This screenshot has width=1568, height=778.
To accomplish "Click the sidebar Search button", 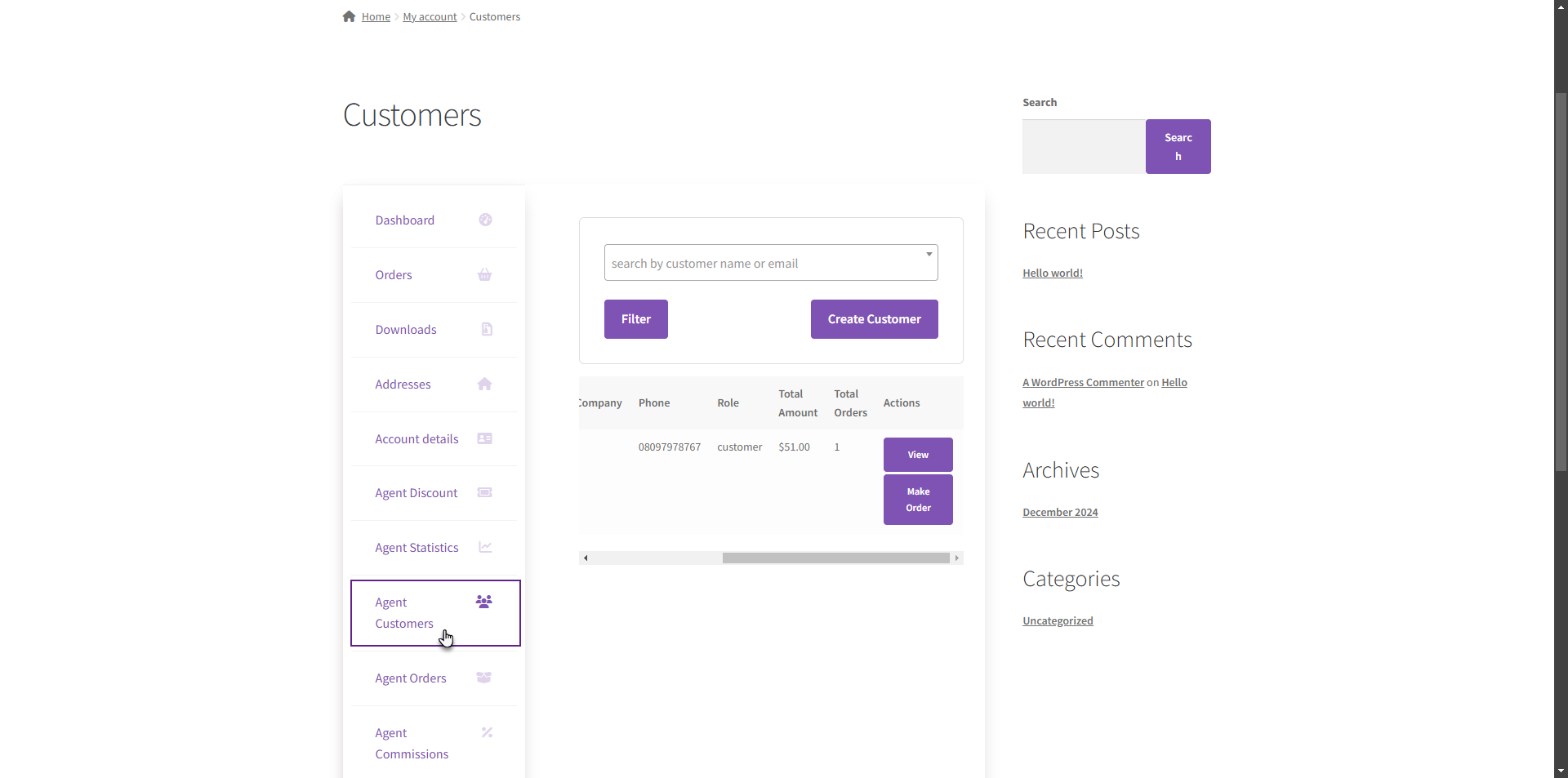I will 1178,147.
